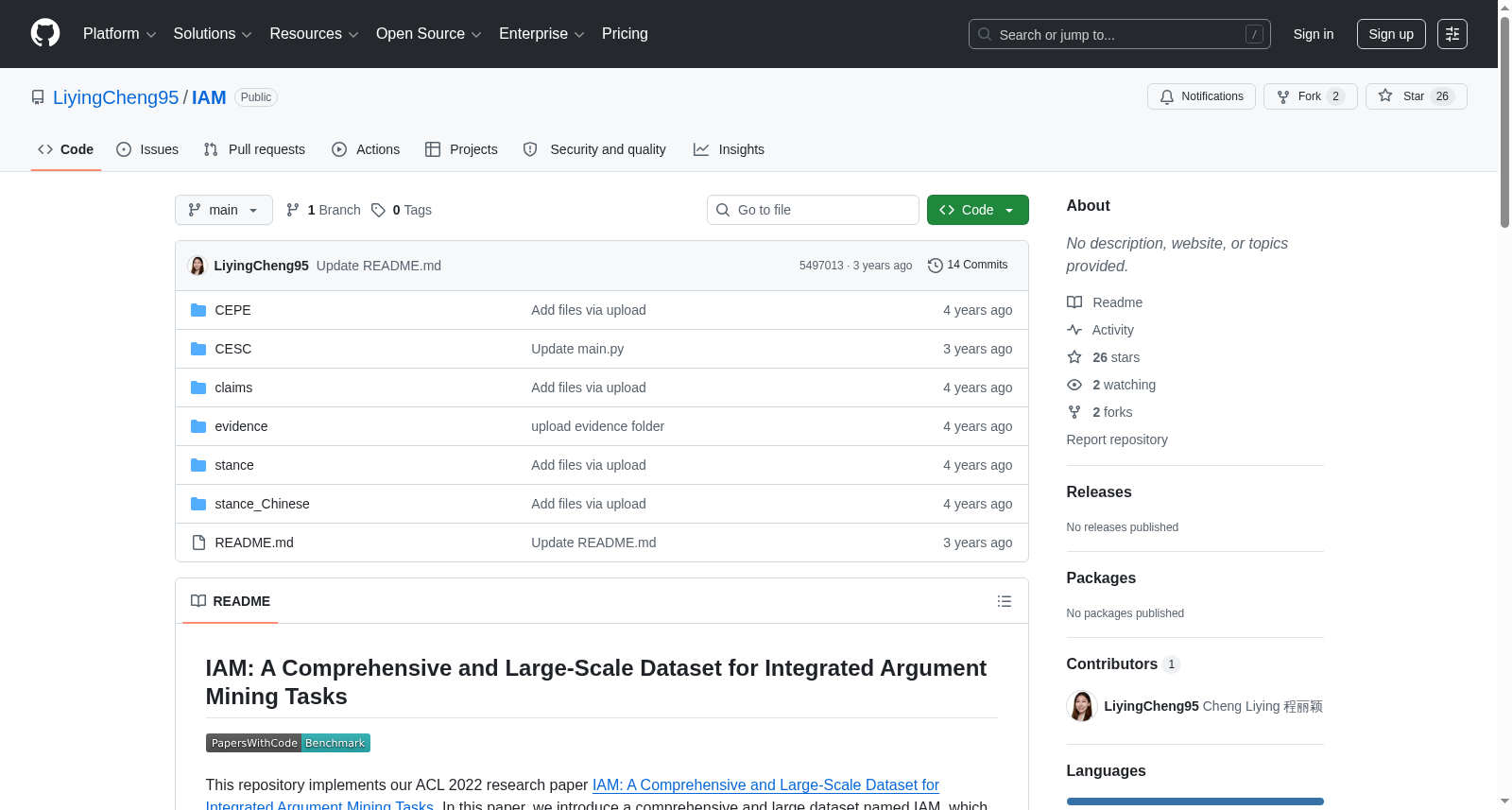Click the branch icon next to 1 Branch

click(293, 210)
